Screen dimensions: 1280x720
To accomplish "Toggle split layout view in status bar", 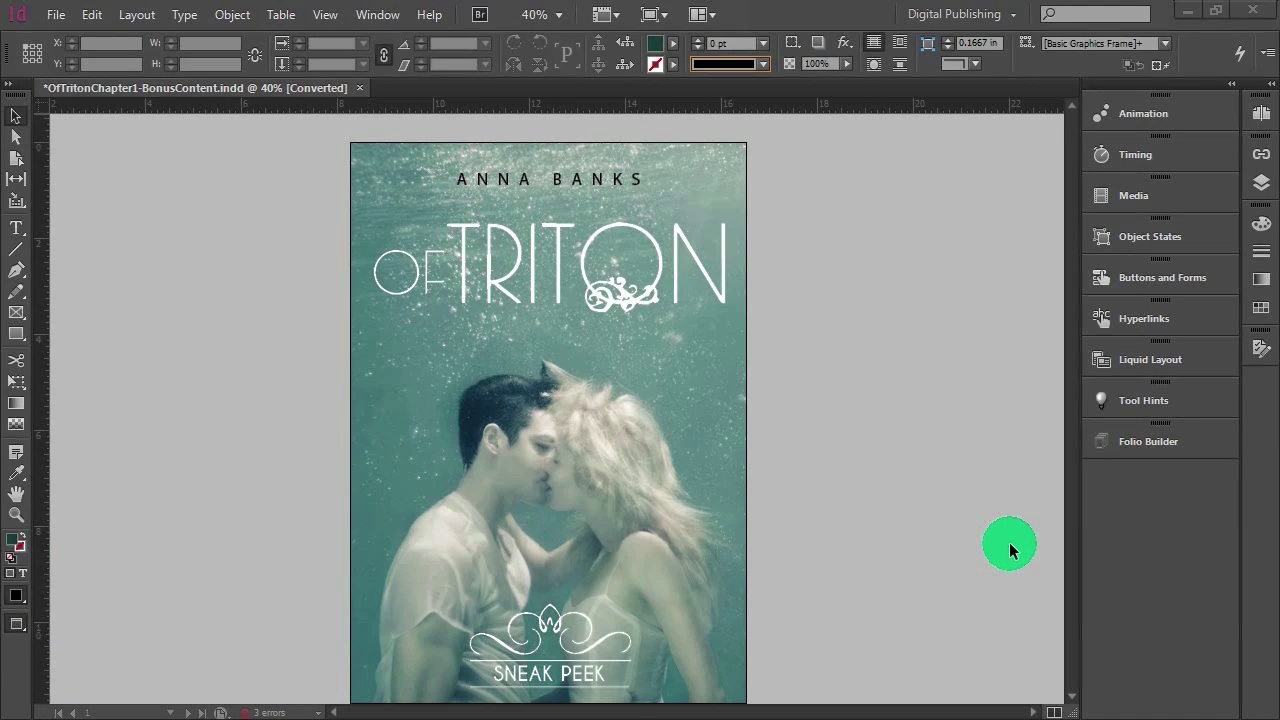I will tap(1054, 712).
